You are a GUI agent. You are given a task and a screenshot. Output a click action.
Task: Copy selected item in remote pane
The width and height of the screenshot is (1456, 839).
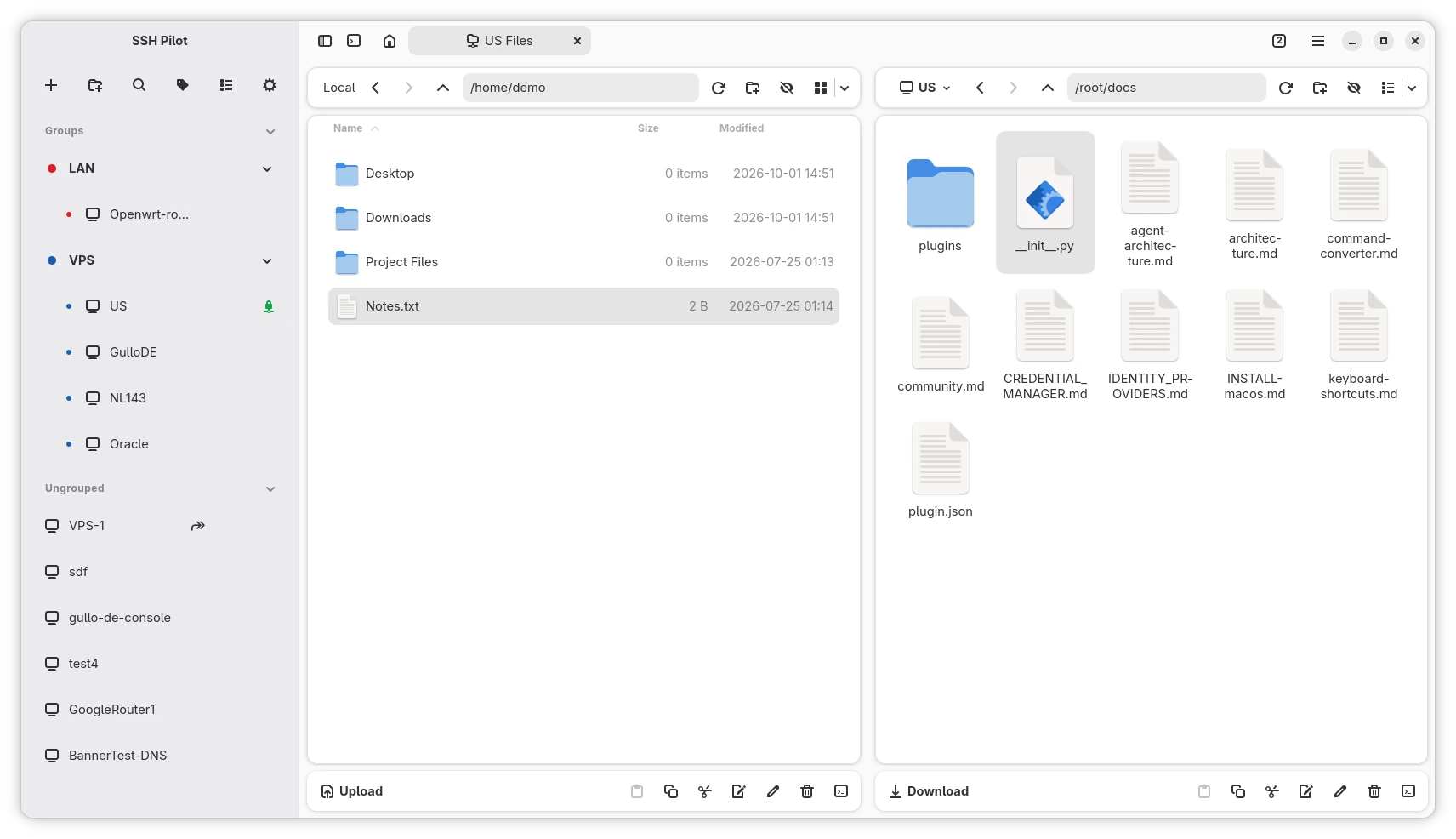click(1238, 791)
